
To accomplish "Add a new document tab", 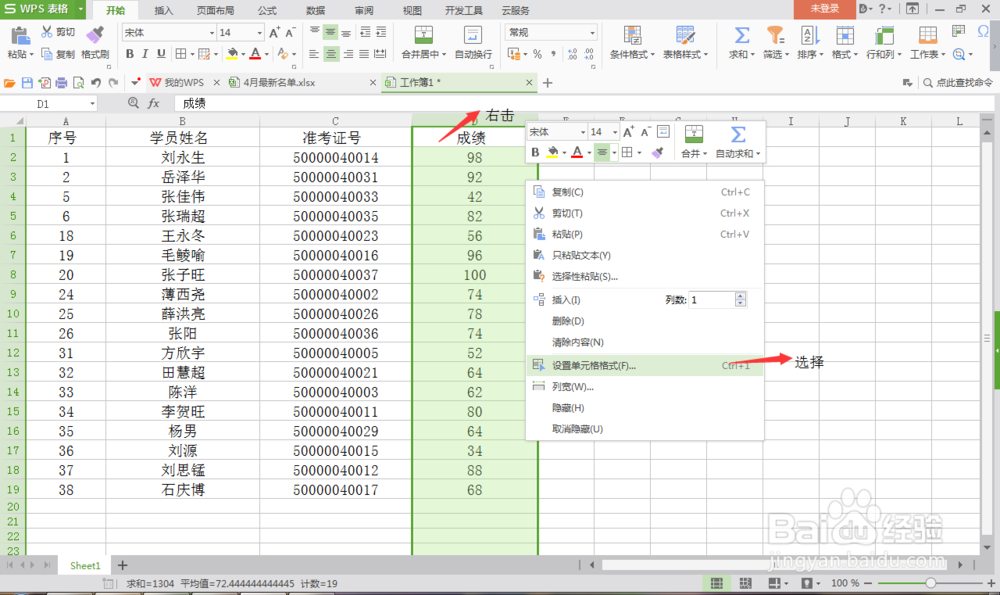I will tap(547, 83).
